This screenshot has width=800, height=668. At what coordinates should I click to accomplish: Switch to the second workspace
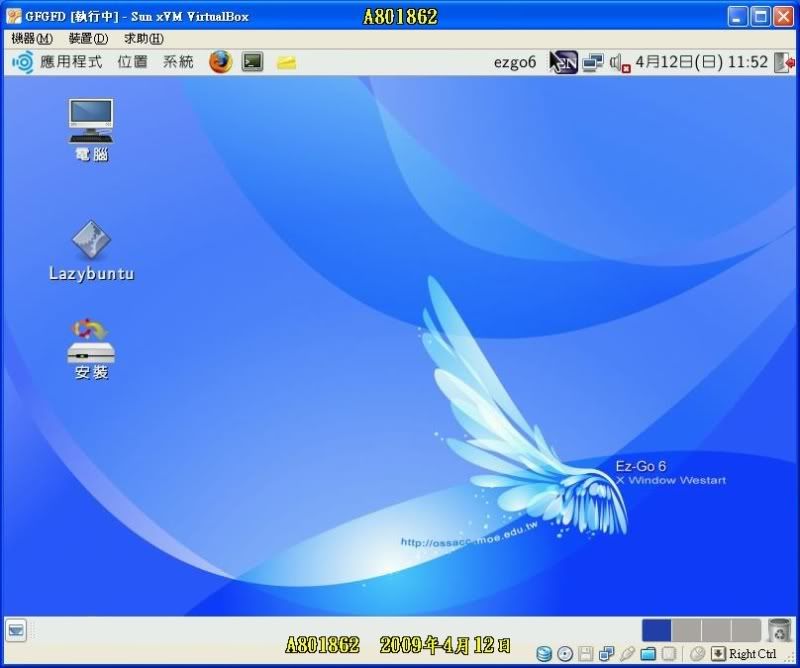click(x=686, y=630)
